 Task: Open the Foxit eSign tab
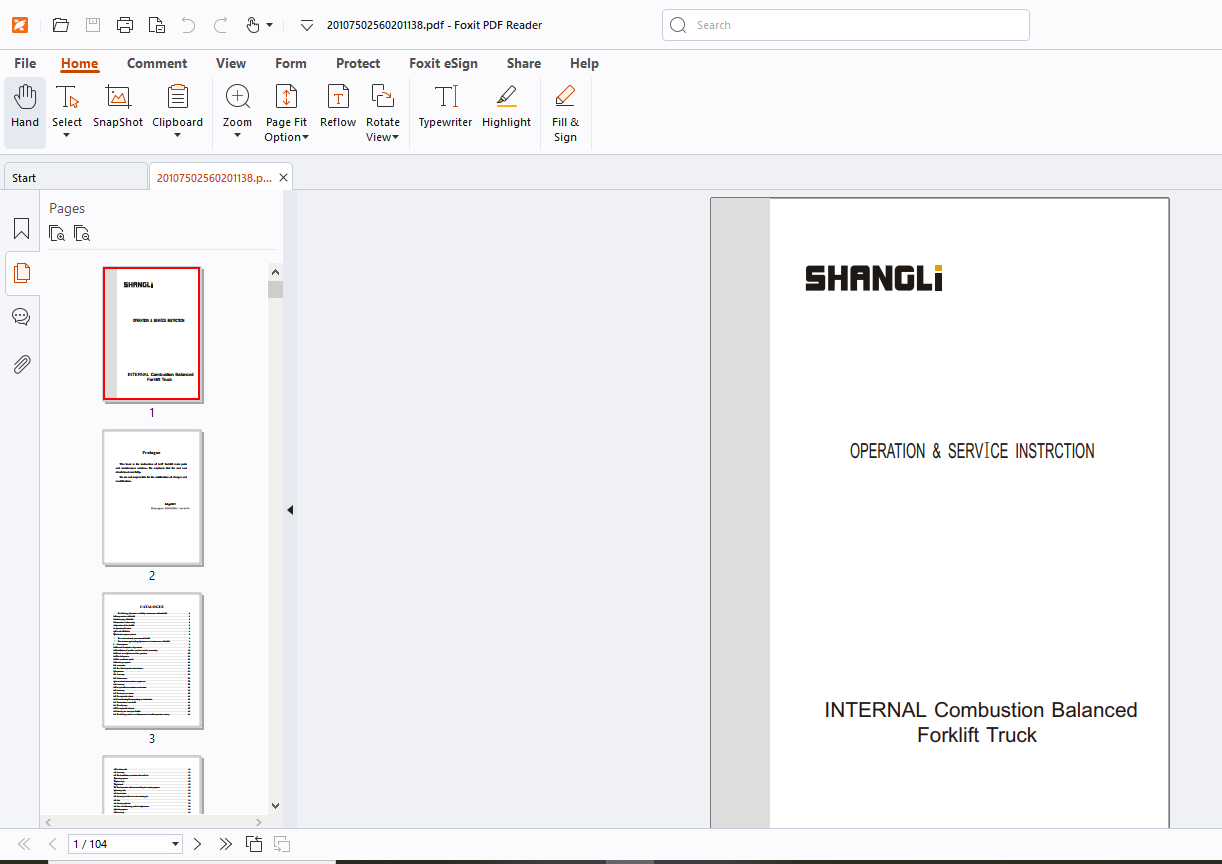coord(443,63)
